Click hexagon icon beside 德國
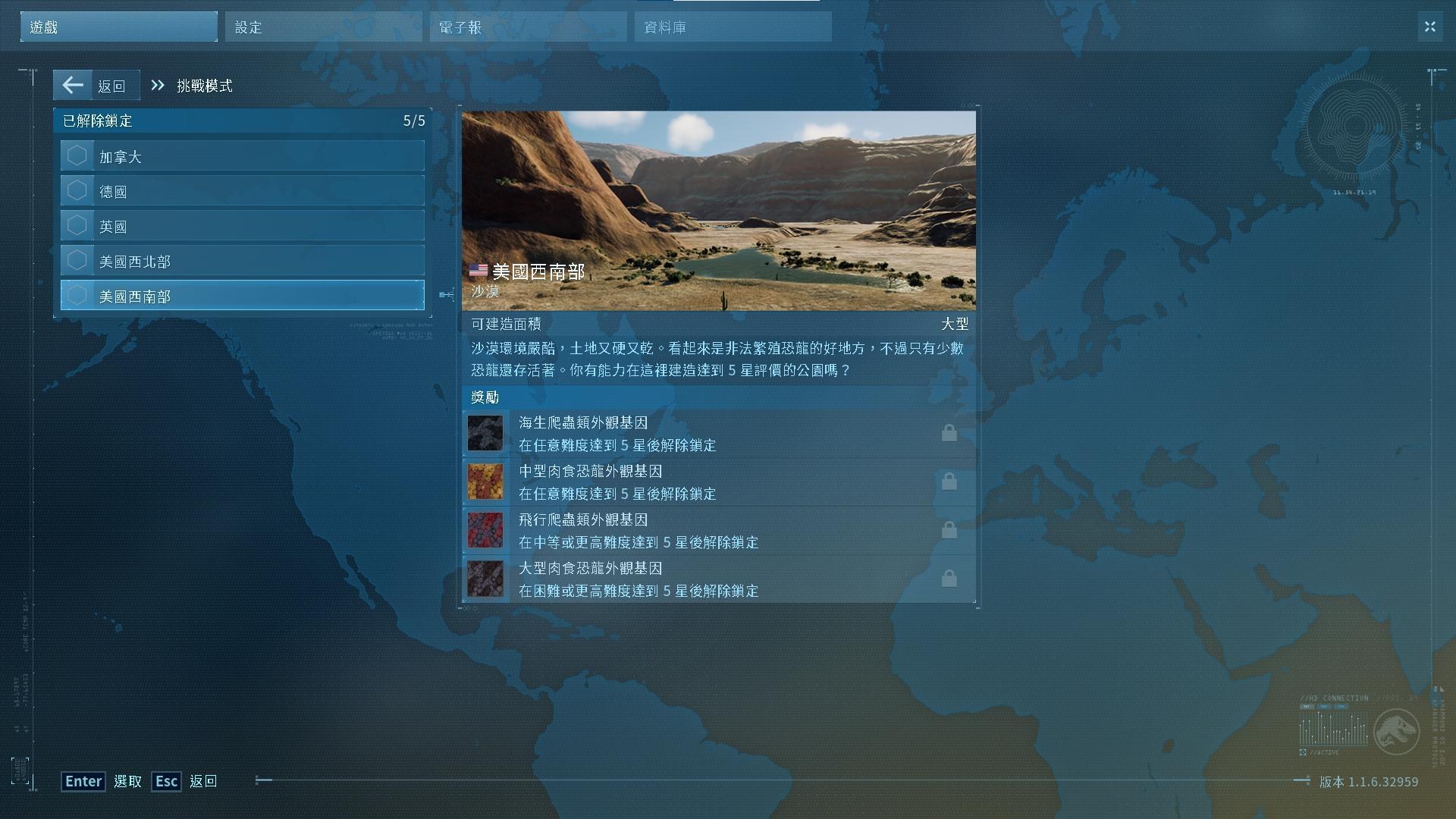1456x819 pixels. click(x=77, y=190)
